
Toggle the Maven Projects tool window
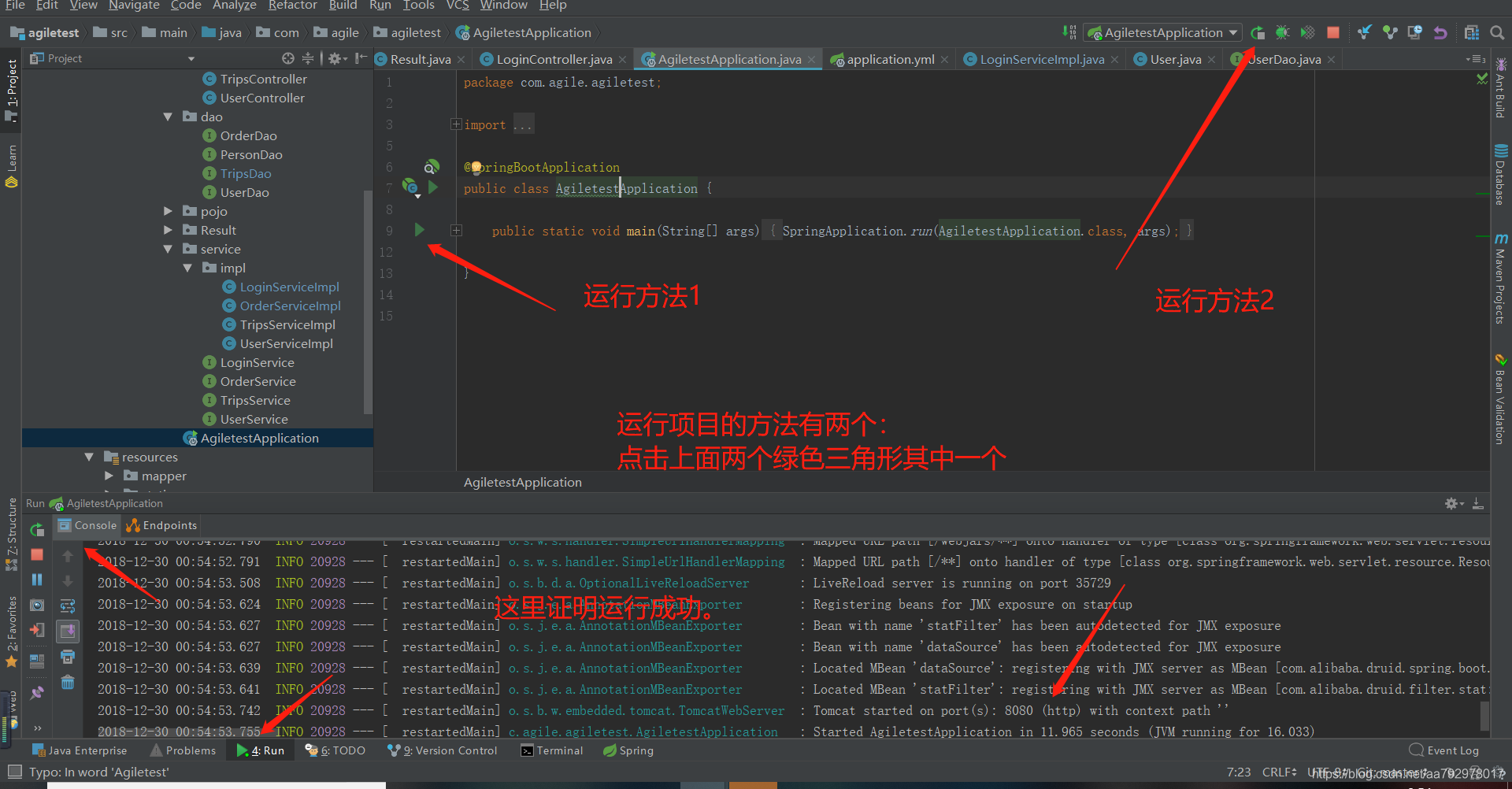pyautogui.click(x=1501, y=278)
